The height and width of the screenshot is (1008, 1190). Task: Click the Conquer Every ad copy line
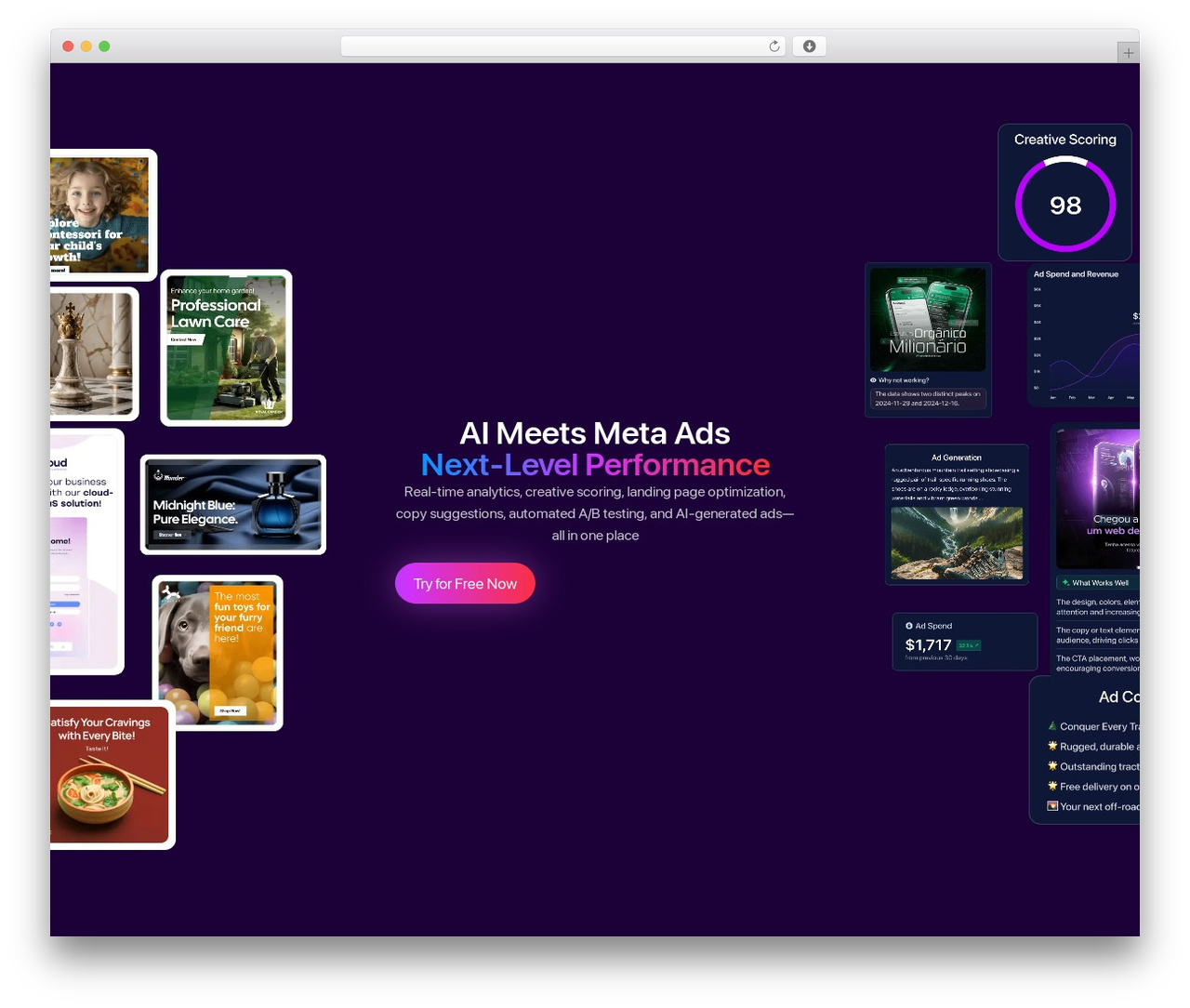point(1093,726)
